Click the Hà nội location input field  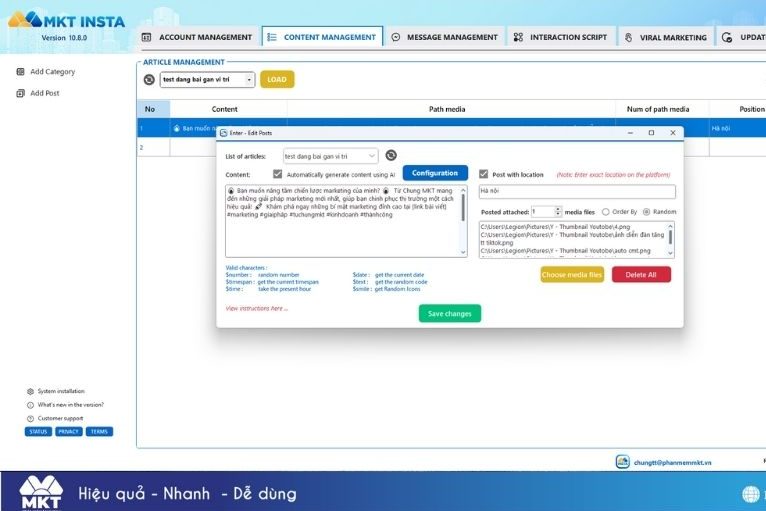coord(577,191)
